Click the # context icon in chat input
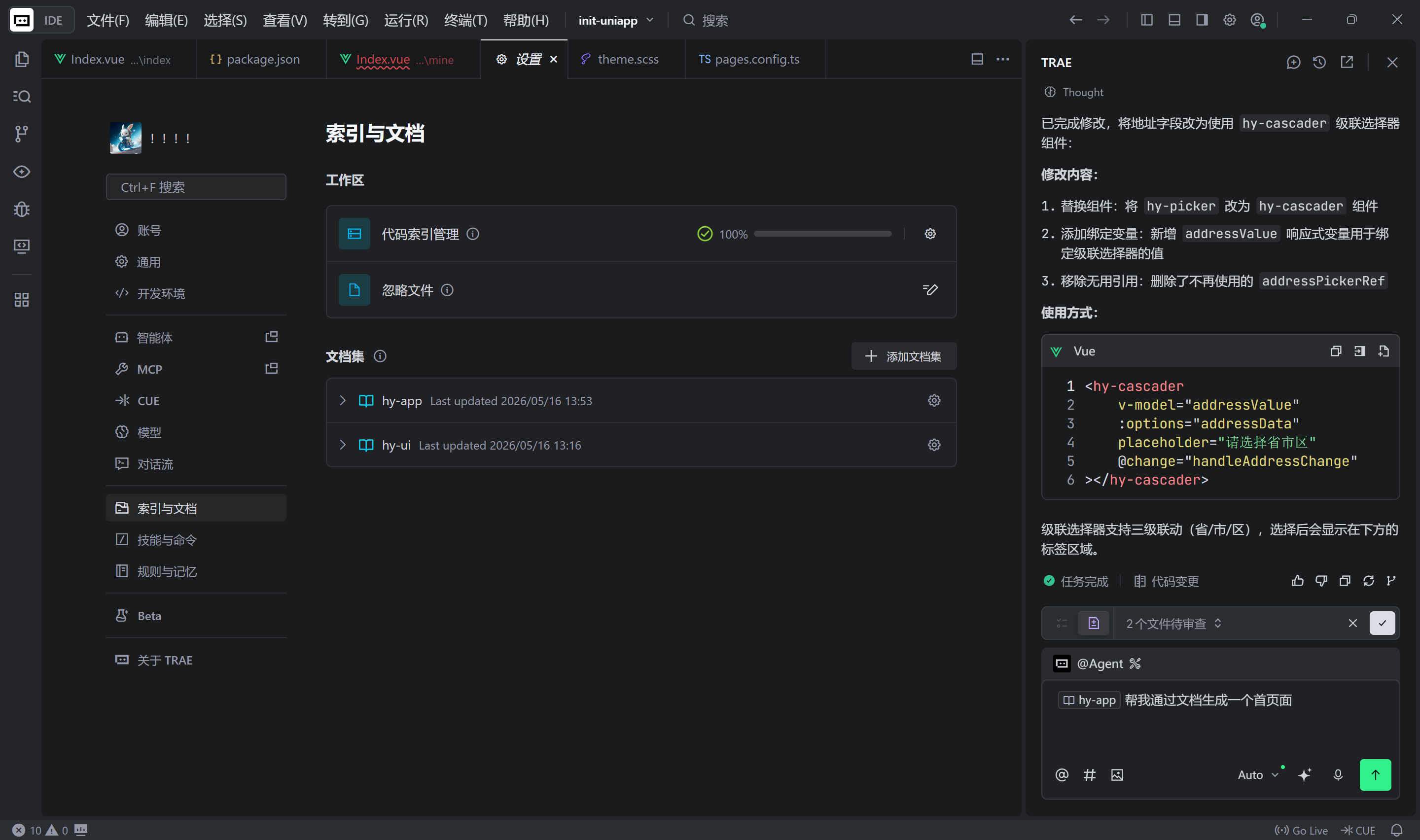Viewport: 1420px width, 840px height. click(1090, 774)
